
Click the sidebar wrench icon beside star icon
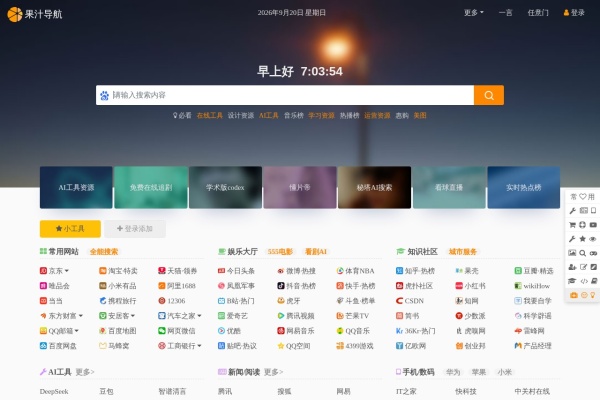point(572,239)
